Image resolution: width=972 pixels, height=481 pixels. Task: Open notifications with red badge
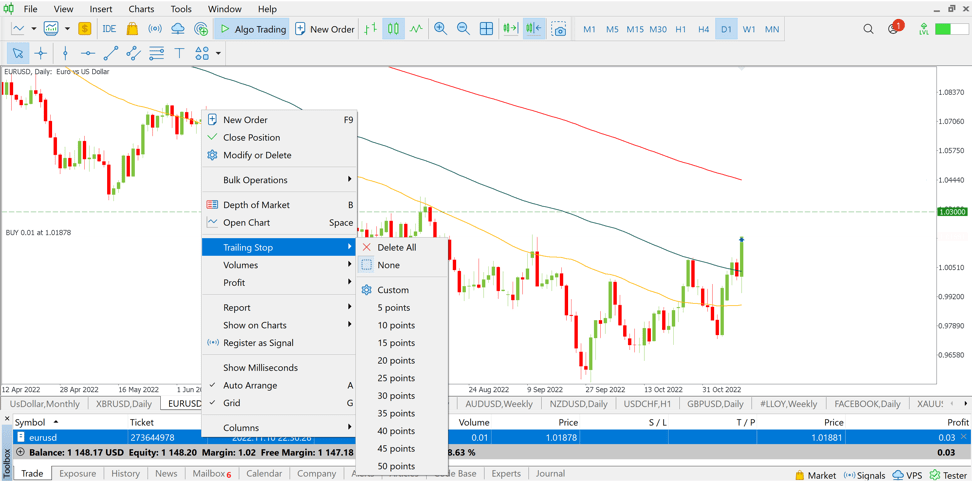[x=895, y=28]
